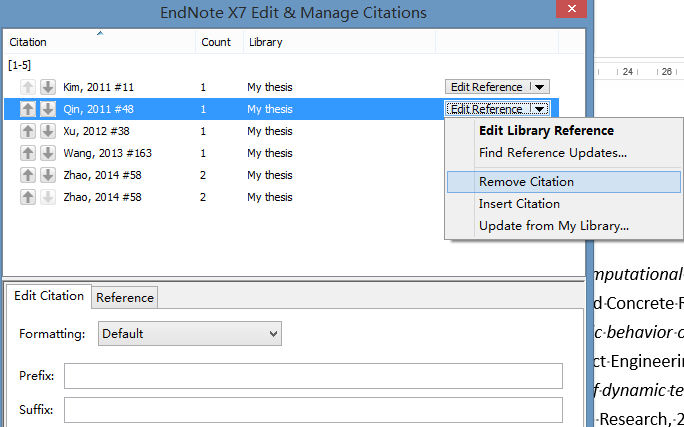Click My thesis in the Wang, 2013 row

[x=270, y=153]
